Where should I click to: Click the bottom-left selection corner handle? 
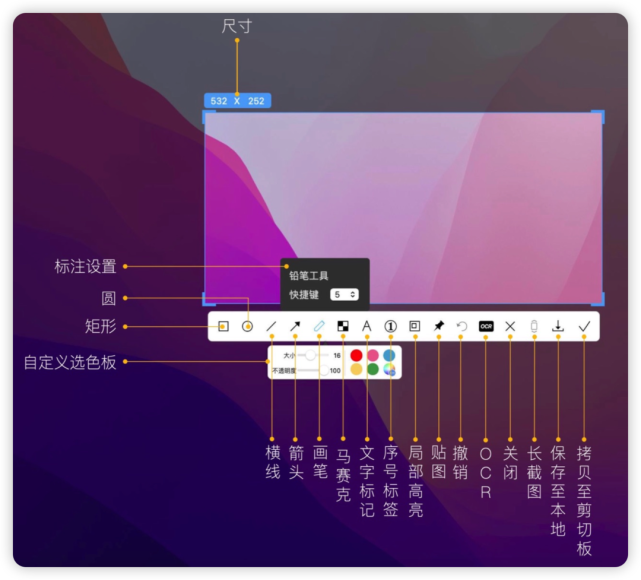click(208, 300)
